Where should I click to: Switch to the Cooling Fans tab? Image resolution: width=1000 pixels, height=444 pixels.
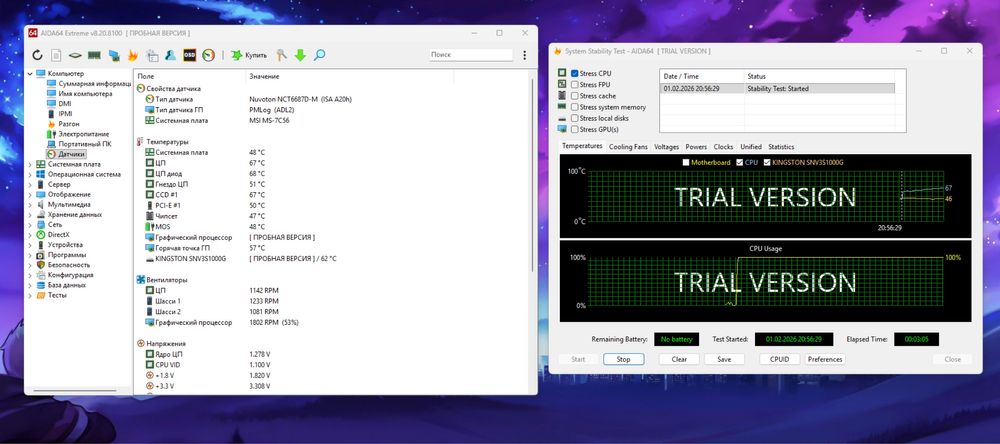[x=628, y=147]
